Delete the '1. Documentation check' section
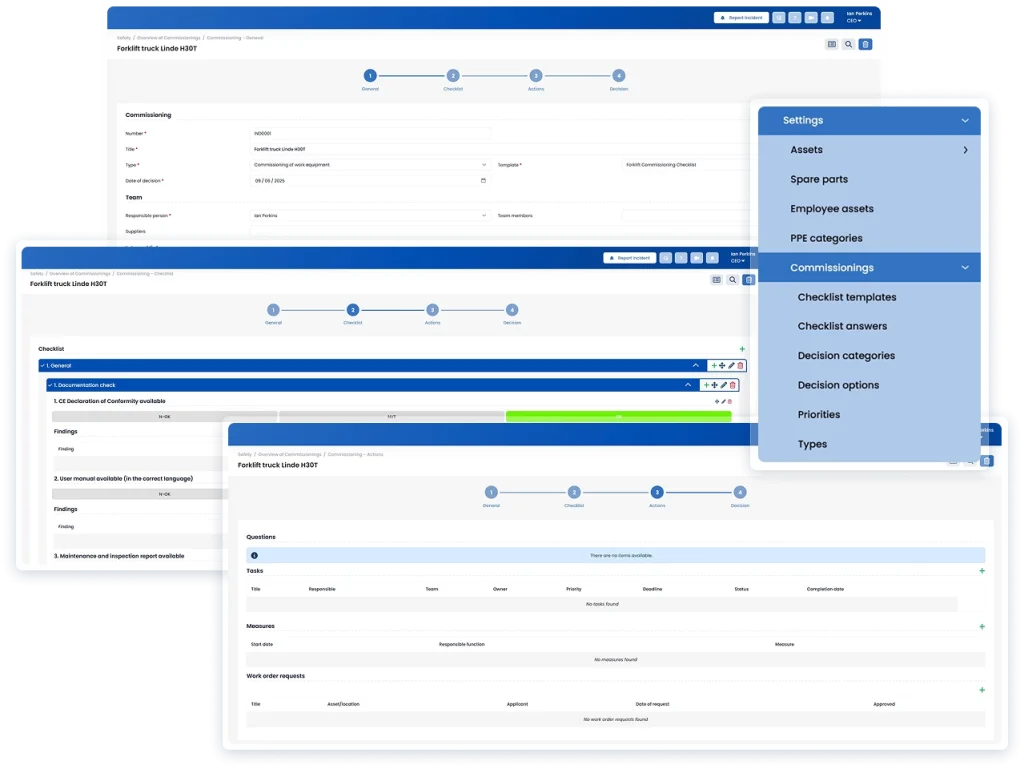1024x769 pixels. (732, 385)
